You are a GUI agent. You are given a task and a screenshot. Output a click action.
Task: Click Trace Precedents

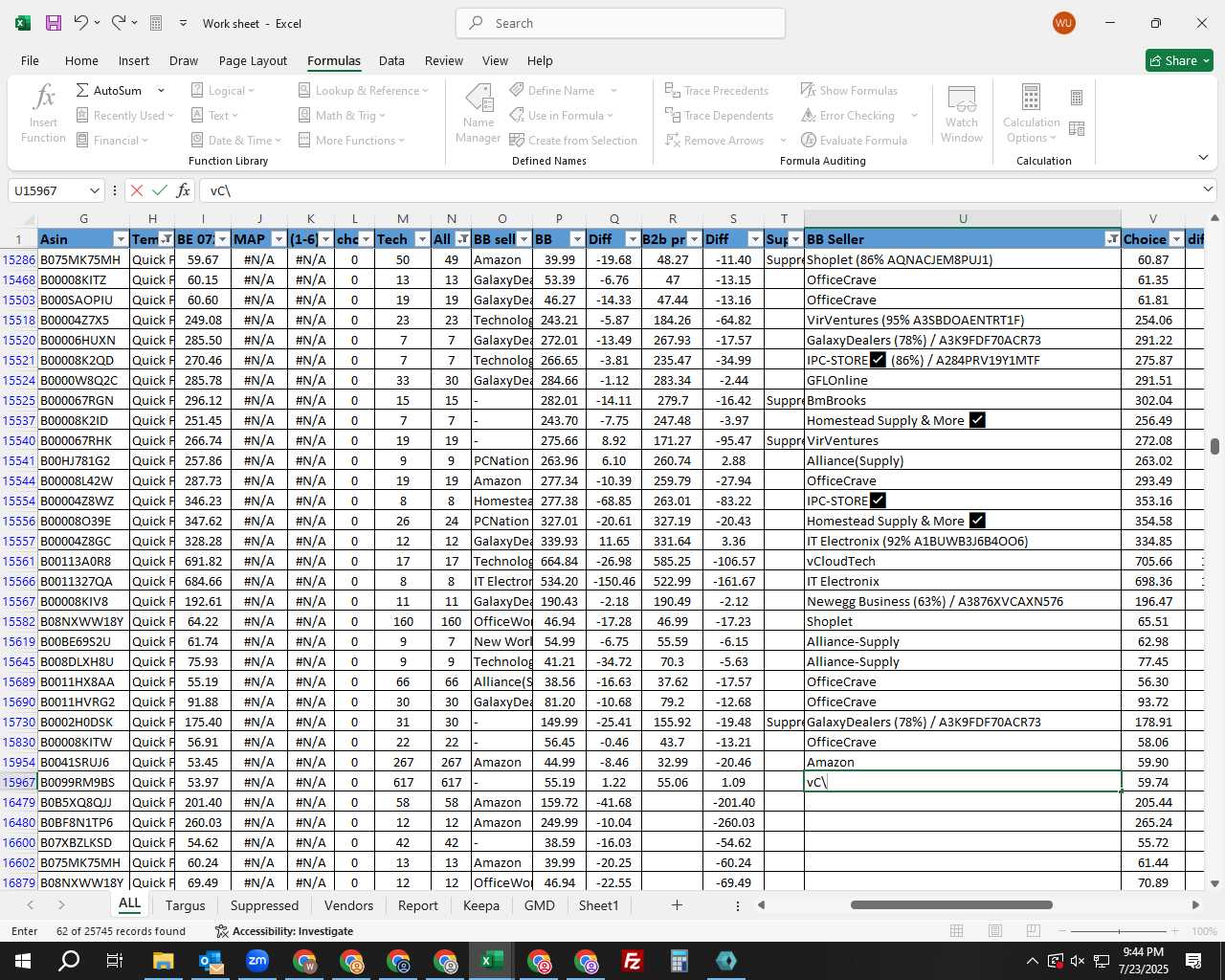point(717,90)
